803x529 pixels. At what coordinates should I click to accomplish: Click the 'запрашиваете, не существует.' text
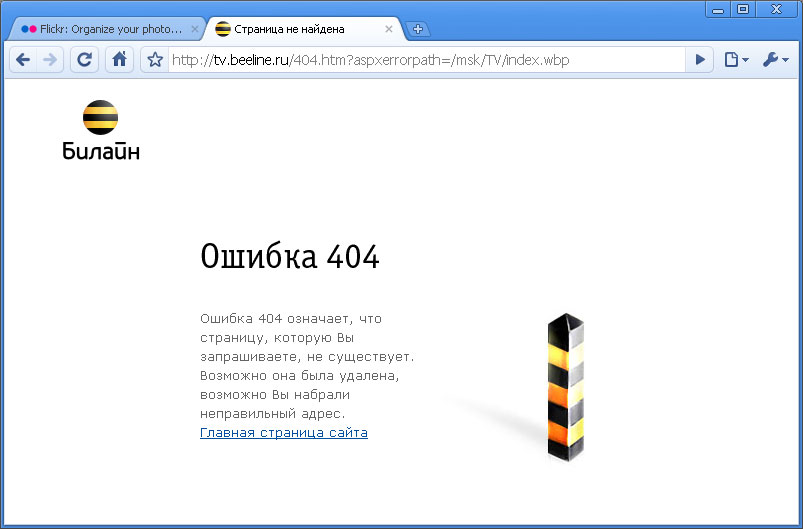307,356
